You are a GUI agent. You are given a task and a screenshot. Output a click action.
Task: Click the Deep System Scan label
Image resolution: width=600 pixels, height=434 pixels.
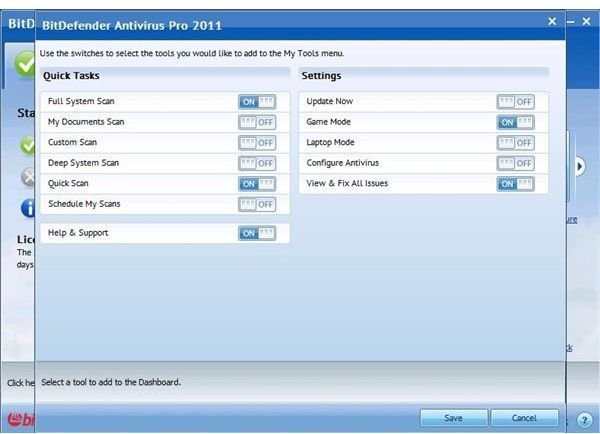[83, 163]
